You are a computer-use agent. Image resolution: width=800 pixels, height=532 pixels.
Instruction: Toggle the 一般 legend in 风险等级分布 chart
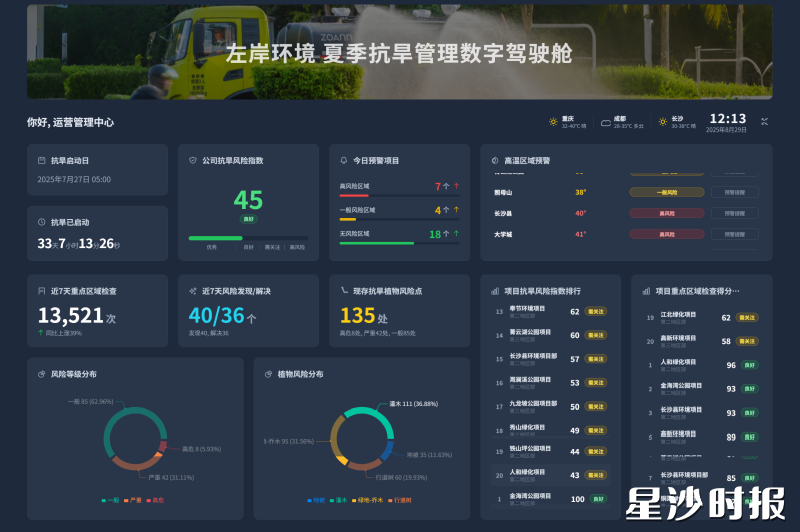pyautogui.click(x=111, y=499)
